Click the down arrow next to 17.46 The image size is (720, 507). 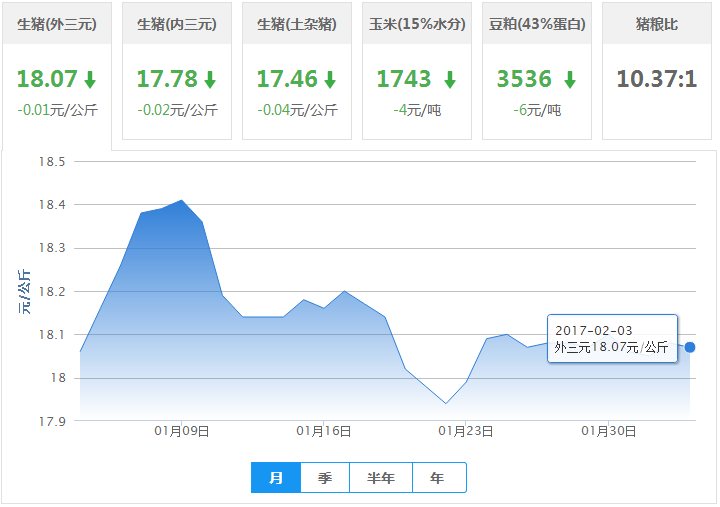330,80
